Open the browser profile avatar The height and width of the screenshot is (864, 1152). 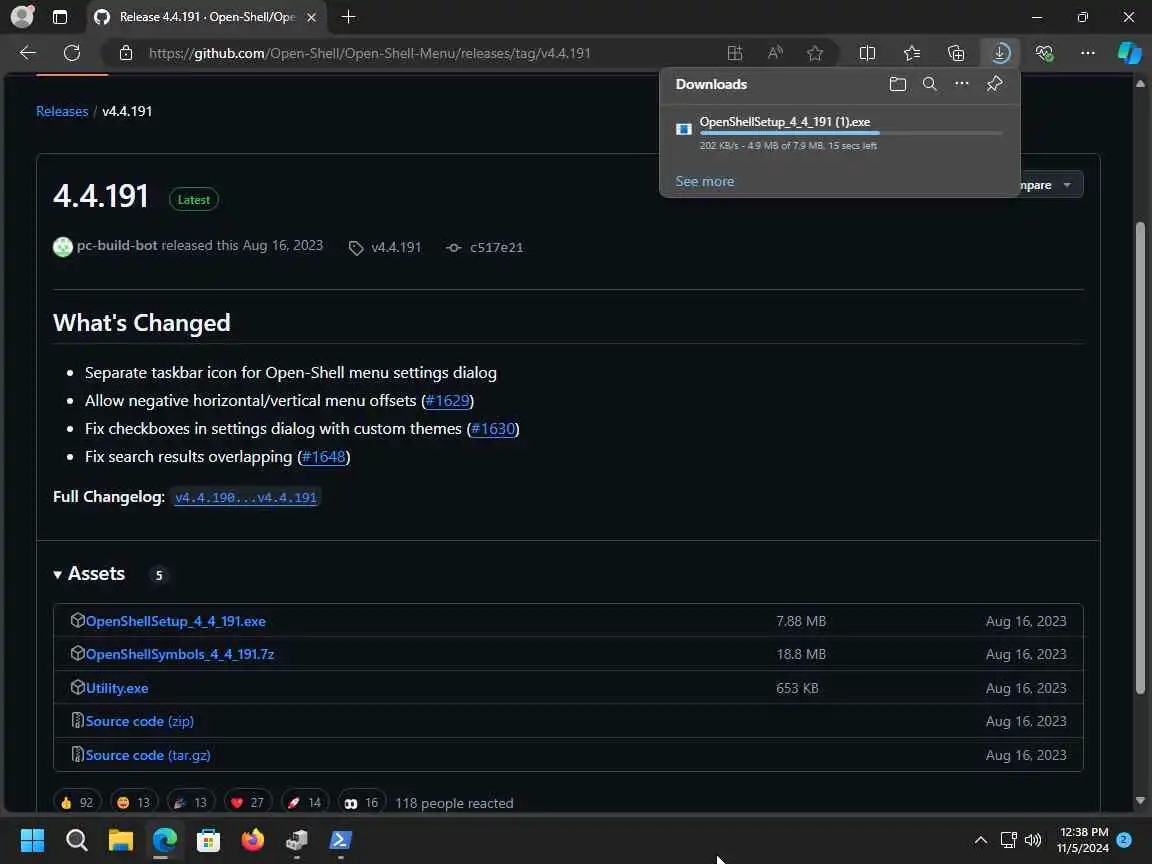coord(22,16)
